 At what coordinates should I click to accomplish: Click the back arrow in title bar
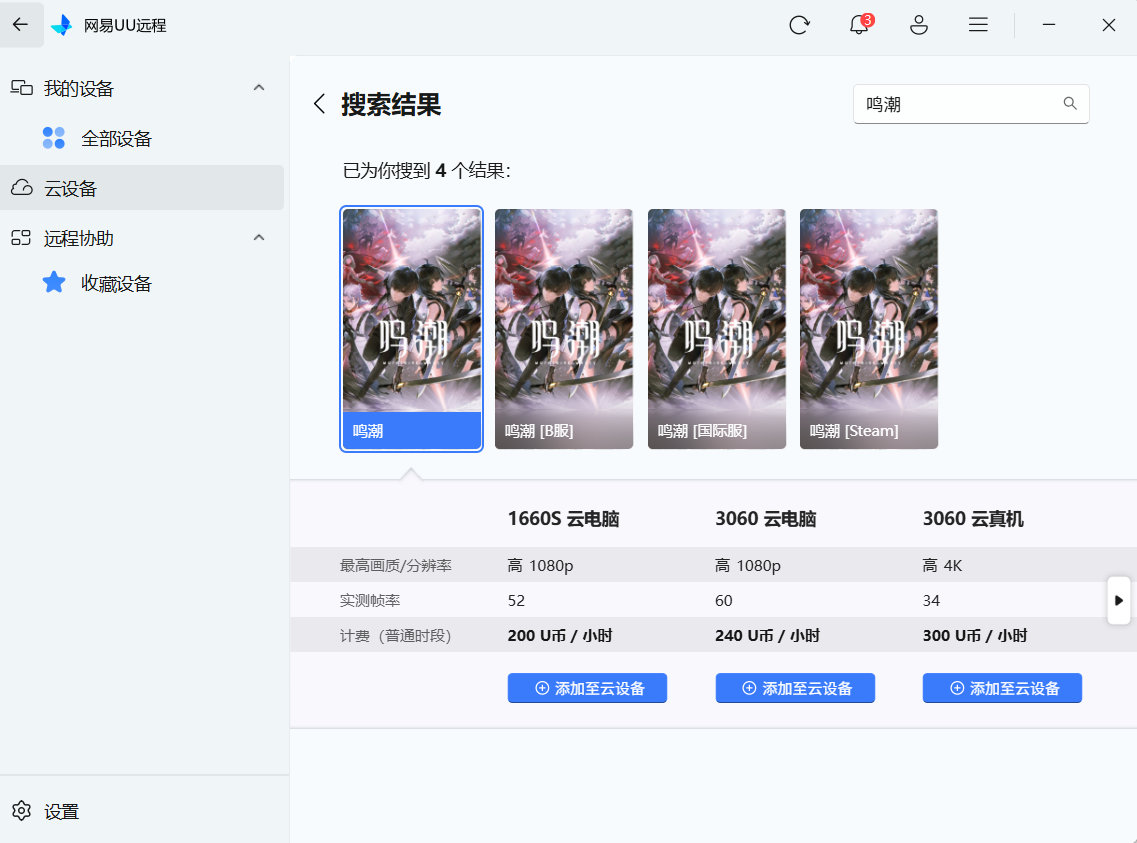point(20,24)
